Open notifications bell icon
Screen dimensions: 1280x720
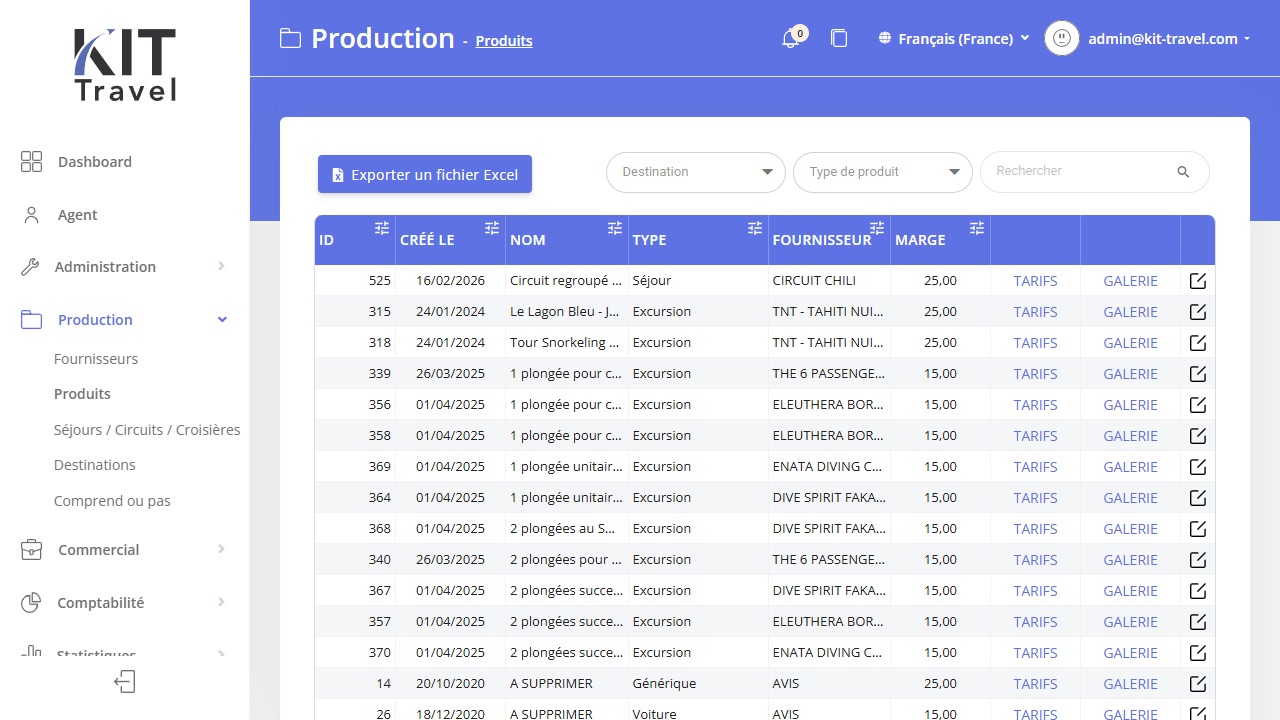tap(790, 39)
